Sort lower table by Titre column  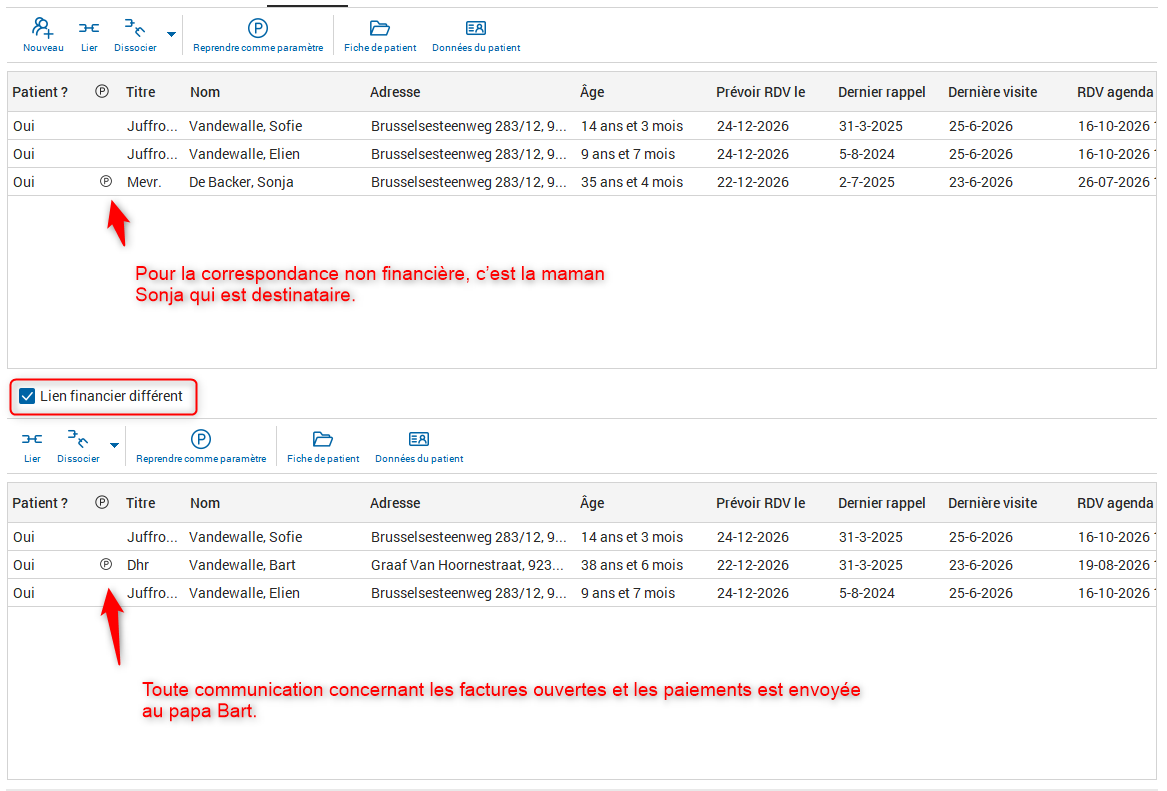coord(141,503)
